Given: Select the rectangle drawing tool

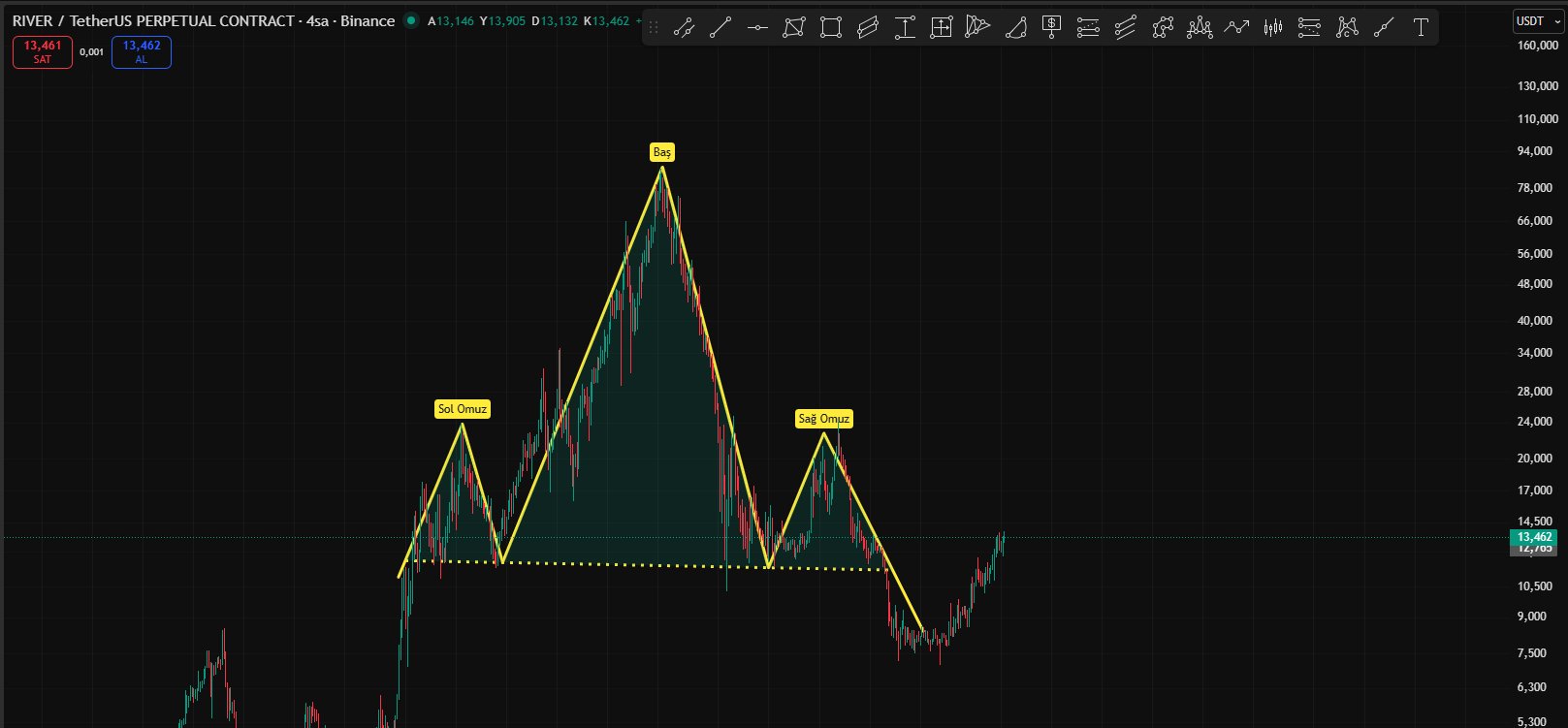Looking at the screenshot, I should pyautogui.click(x=831, y=28).
